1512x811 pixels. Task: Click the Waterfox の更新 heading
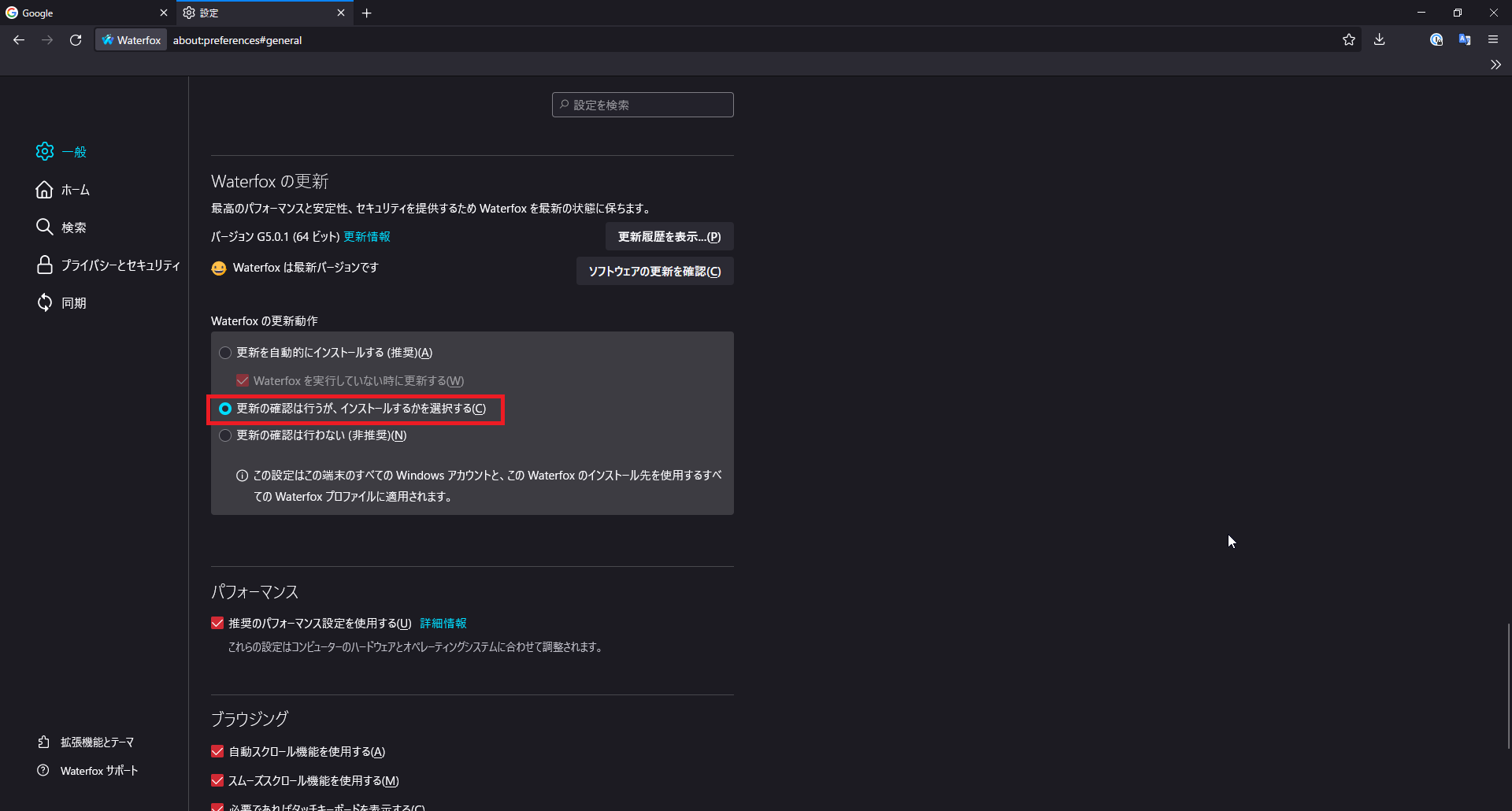pyautogui.click(x=270, y=182)
